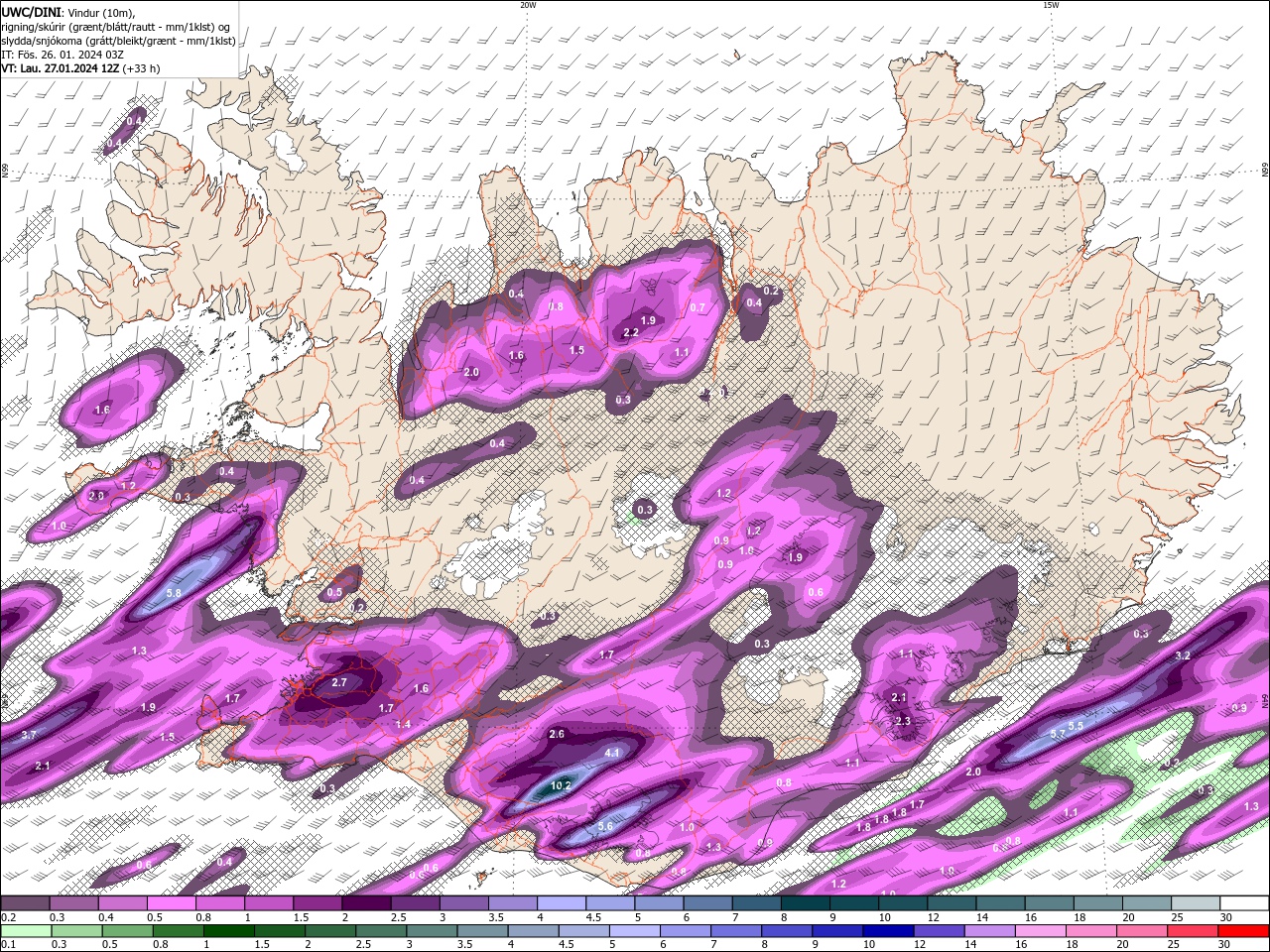Pick the gray-blue 4 swatch, lower scale
1270x952 pixels.
click(x=534, y=931)
